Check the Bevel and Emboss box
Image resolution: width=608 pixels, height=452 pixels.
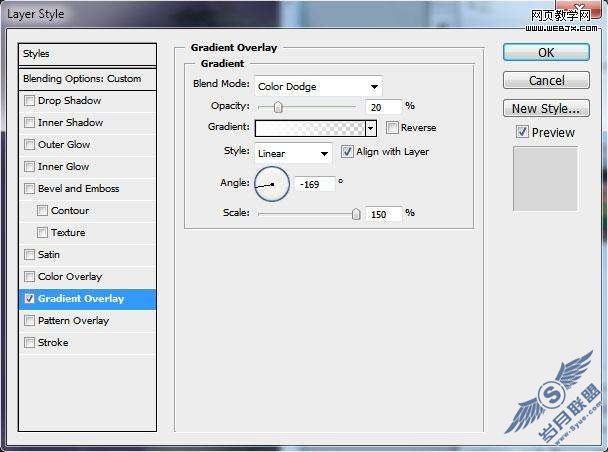click(x=29, y=189)
